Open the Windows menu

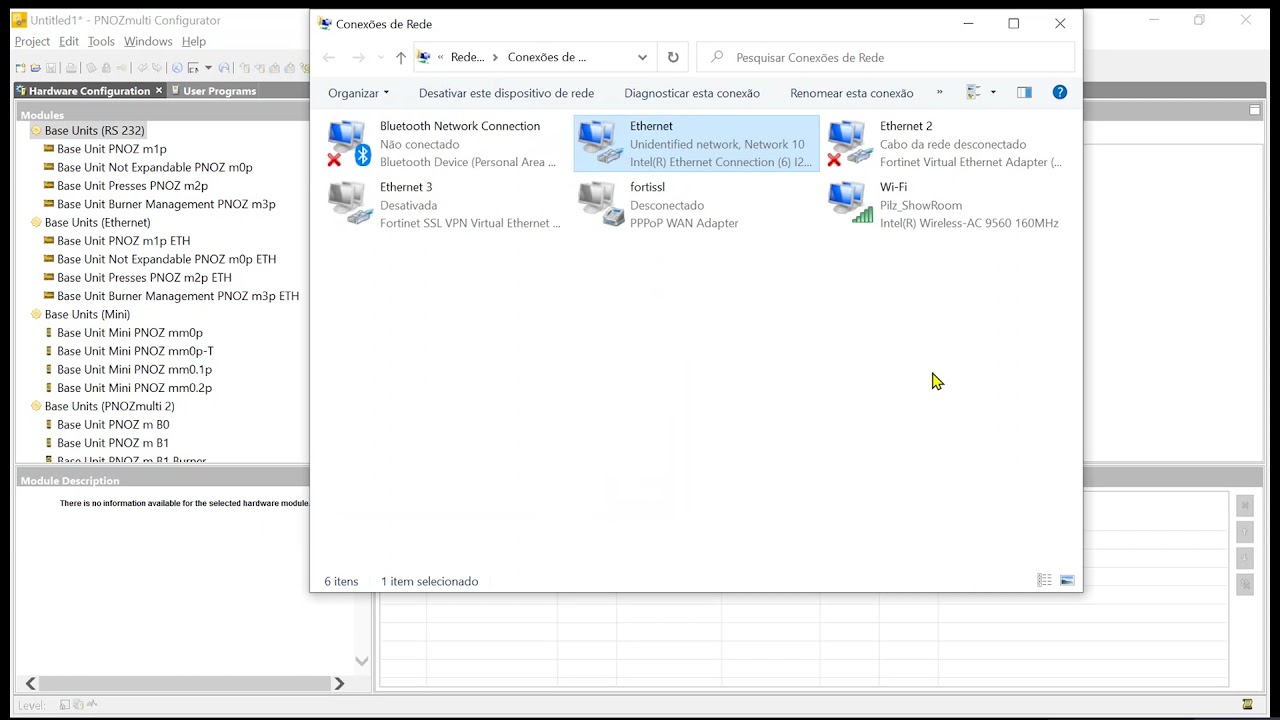148,41
